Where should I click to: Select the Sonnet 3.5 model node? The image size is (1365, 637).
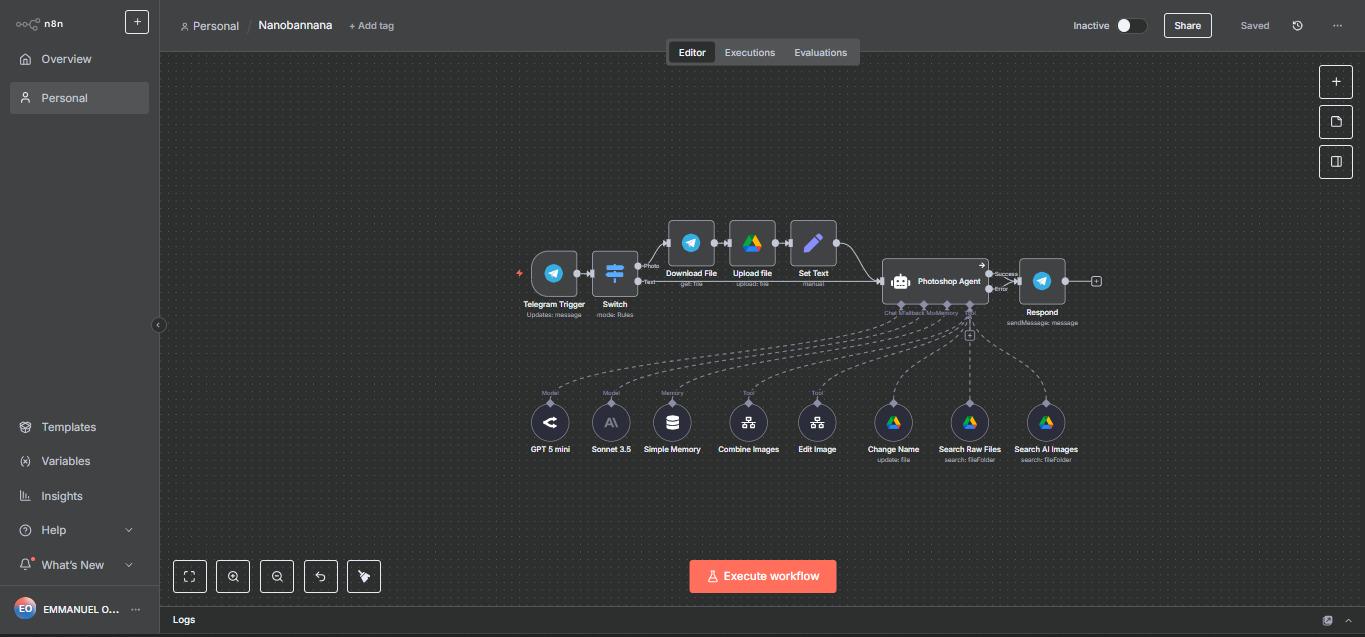(611, 423)
